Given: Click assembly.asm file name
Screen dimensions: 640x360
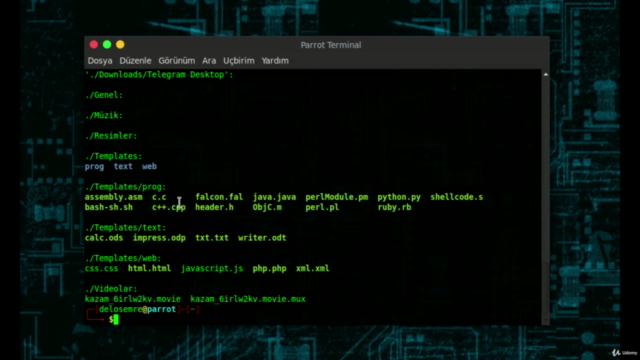Looking at the screenshot, I should click(x=113, y=197).
